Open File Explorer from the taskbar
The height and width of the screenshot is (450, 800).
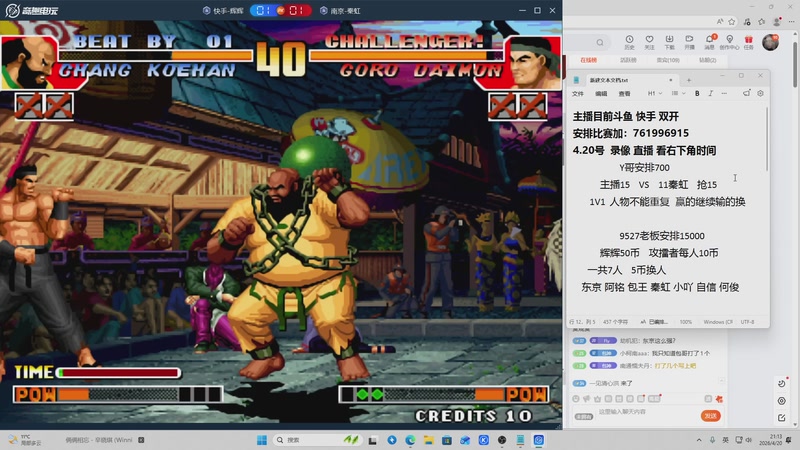coord(429,440)
